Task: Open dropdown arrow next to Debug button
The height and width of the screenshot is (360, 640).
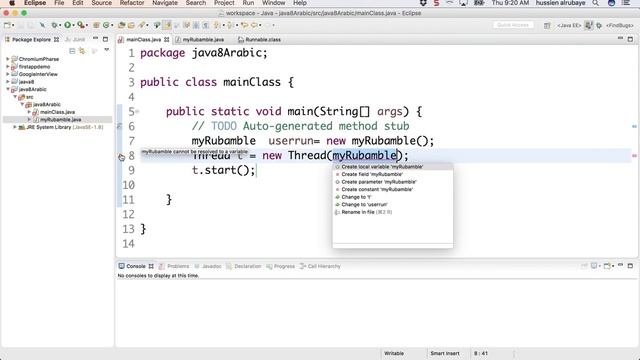Action: pyautogui.click(x=60, y=26)
